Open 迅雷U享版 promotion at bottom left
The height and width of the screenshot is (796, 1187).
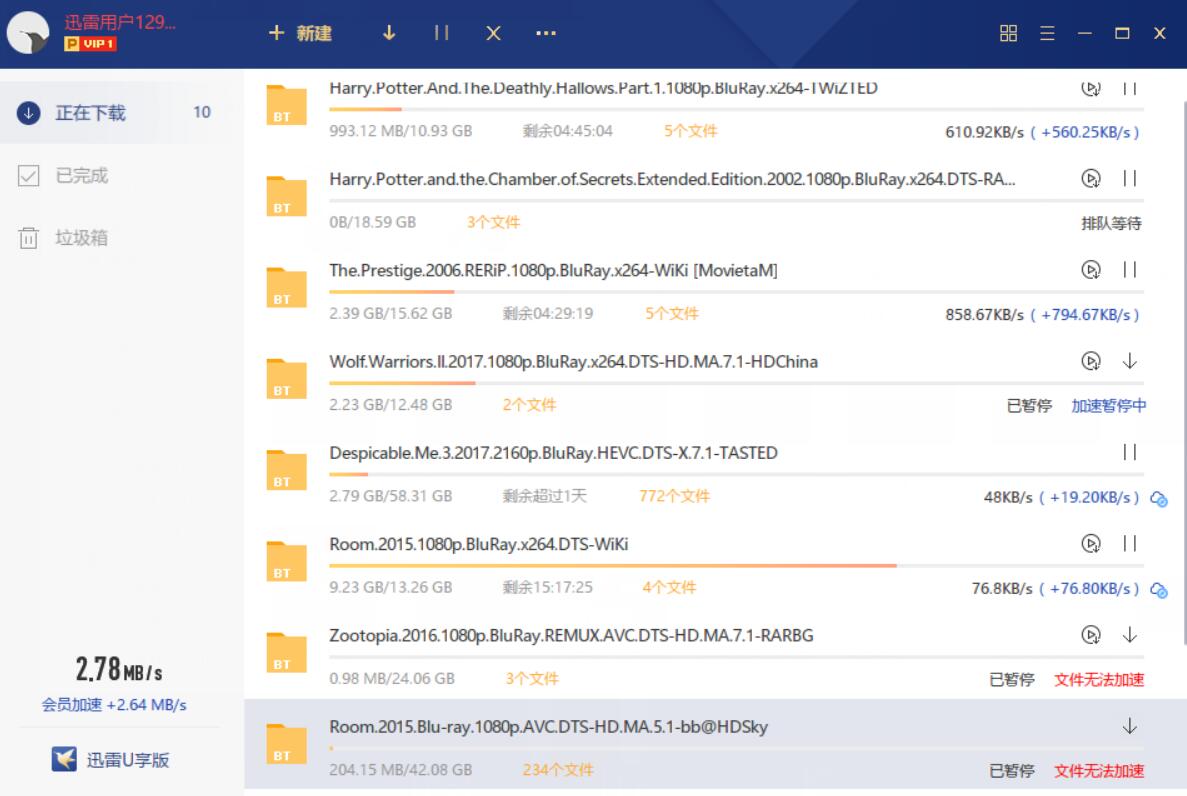[111, 760]
